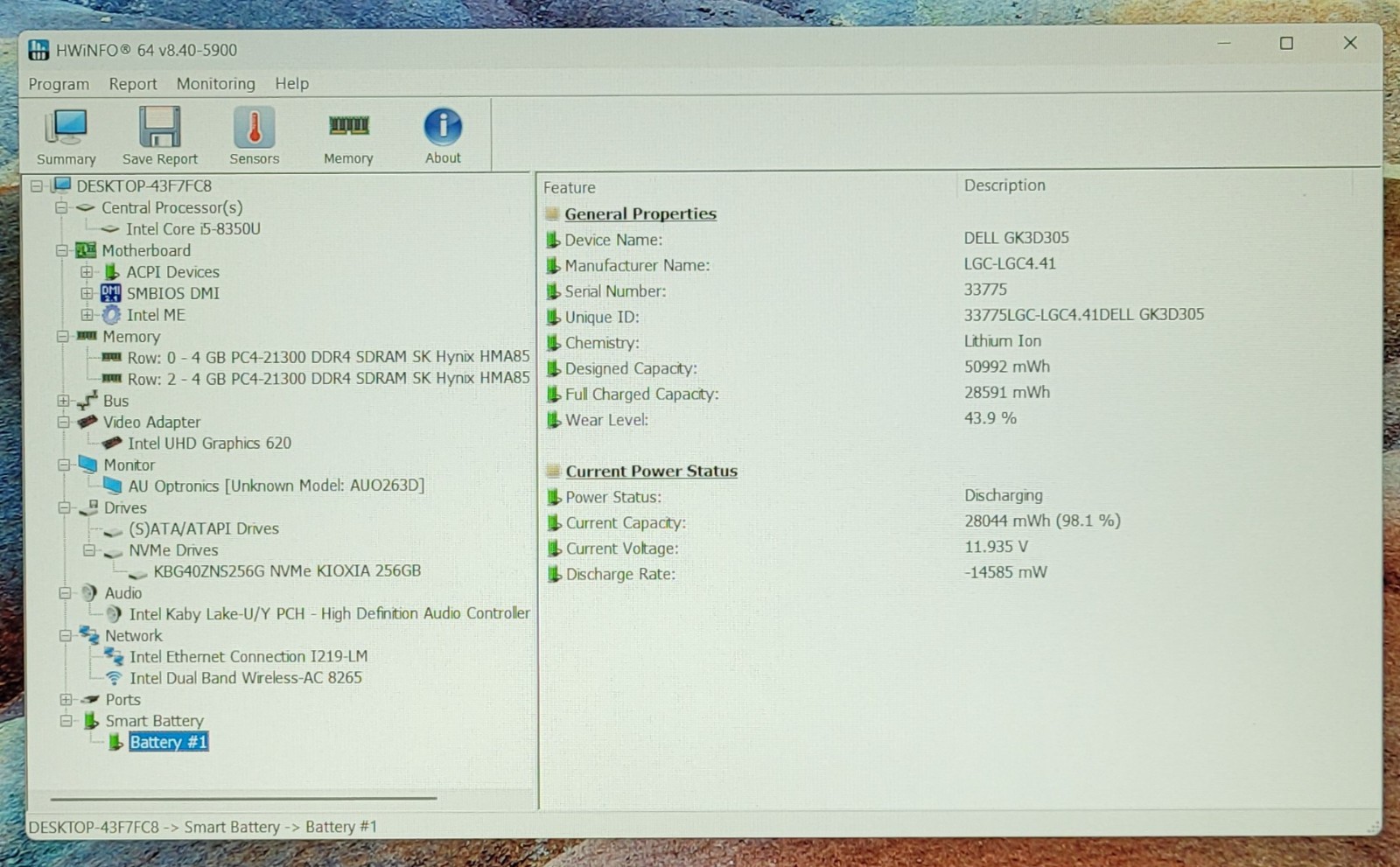1400x867 pixels.
Task: Click the Wireless-AC 8265 Wi-Fi icon
Action: (114, 678)
